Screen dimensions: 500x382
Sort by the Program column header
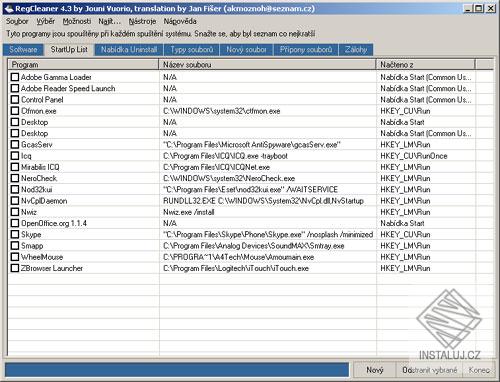click(83, 64)
